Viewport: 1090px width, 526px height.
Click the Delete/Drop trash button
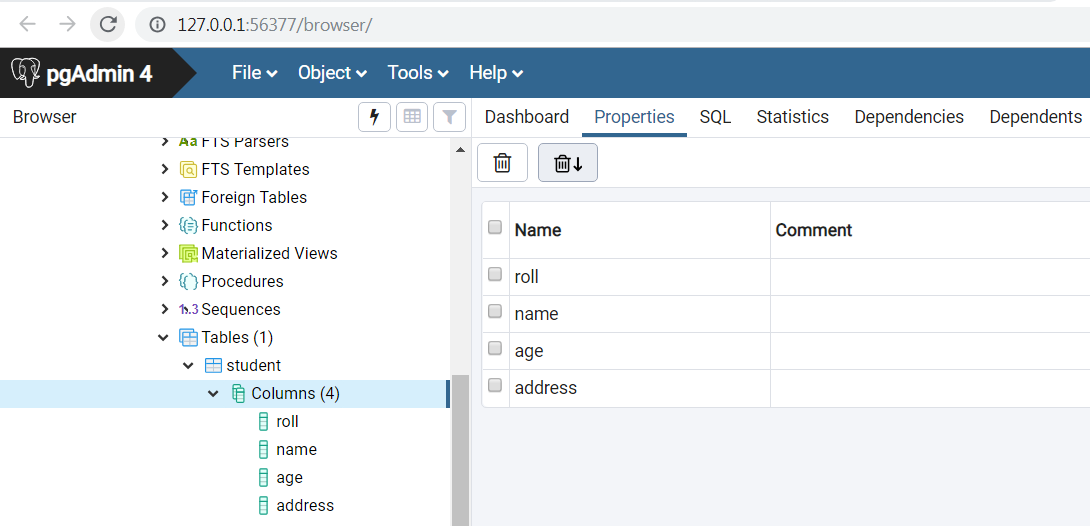click(x=503, y=163)
